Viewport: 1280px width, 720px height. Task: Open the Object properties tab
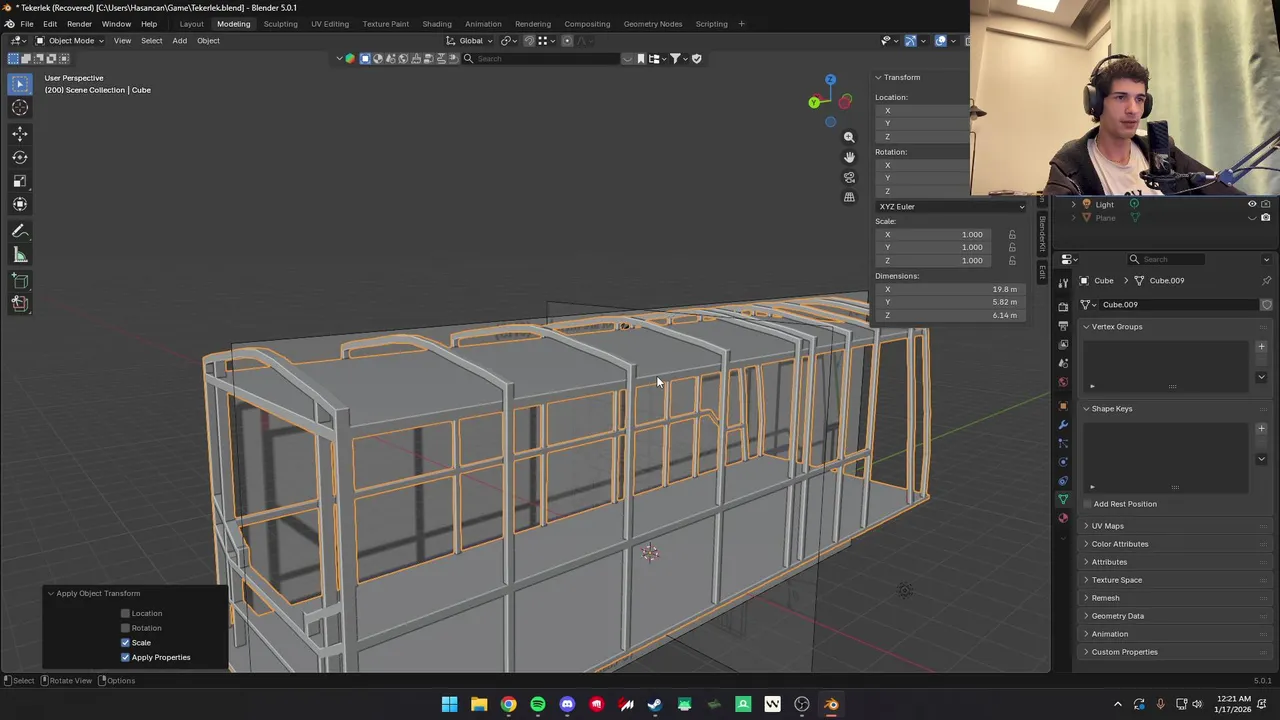1063,406
